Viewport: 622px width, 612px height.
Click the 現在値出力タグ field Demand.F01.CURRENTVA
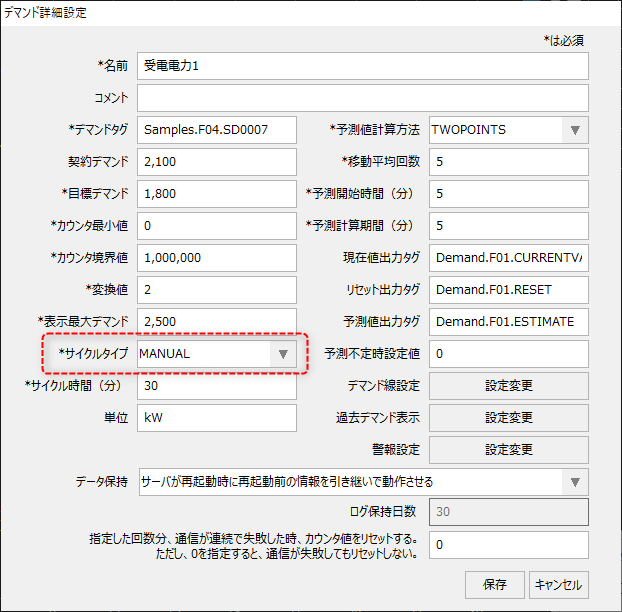click(x=509, y=258)
